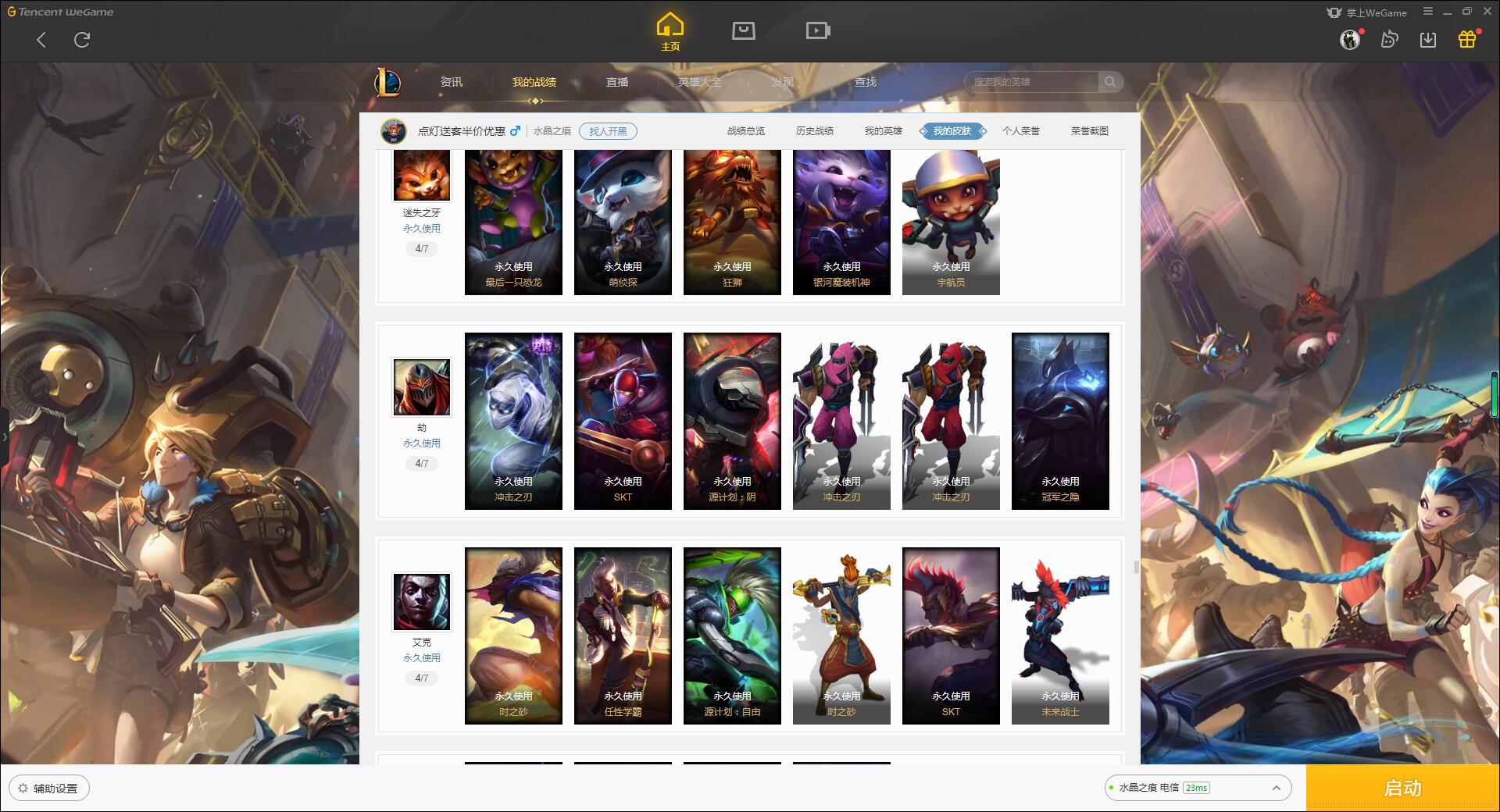Click the 23ms ping indicator
1500x812 pixels.
click(x=1196, y=788)
